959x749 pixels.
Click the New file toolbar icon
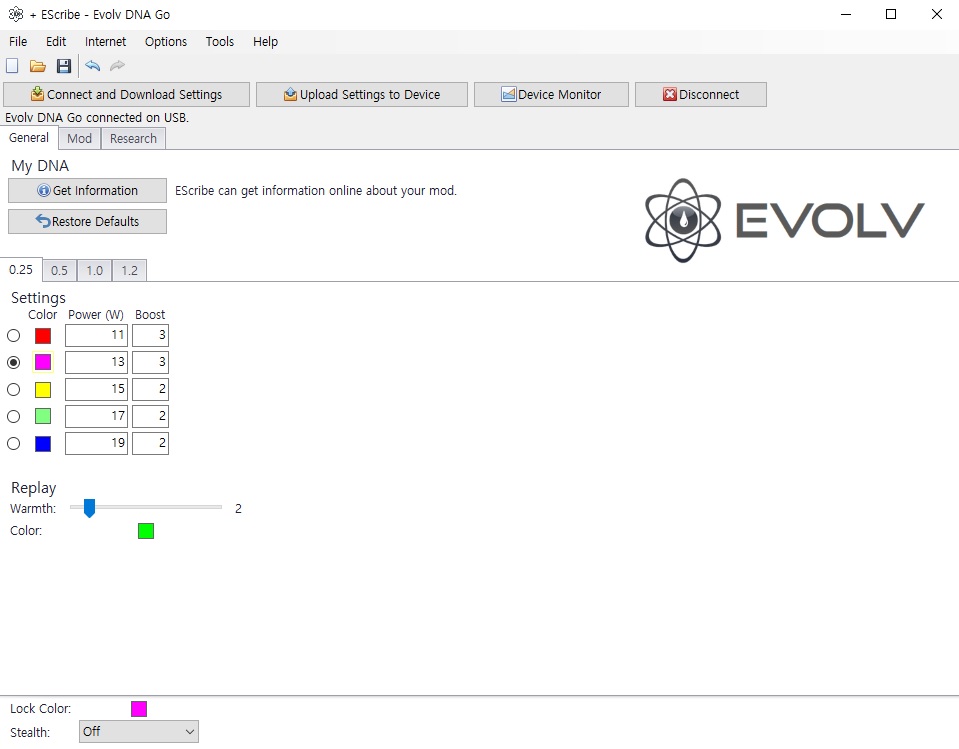tap(12, 66)
